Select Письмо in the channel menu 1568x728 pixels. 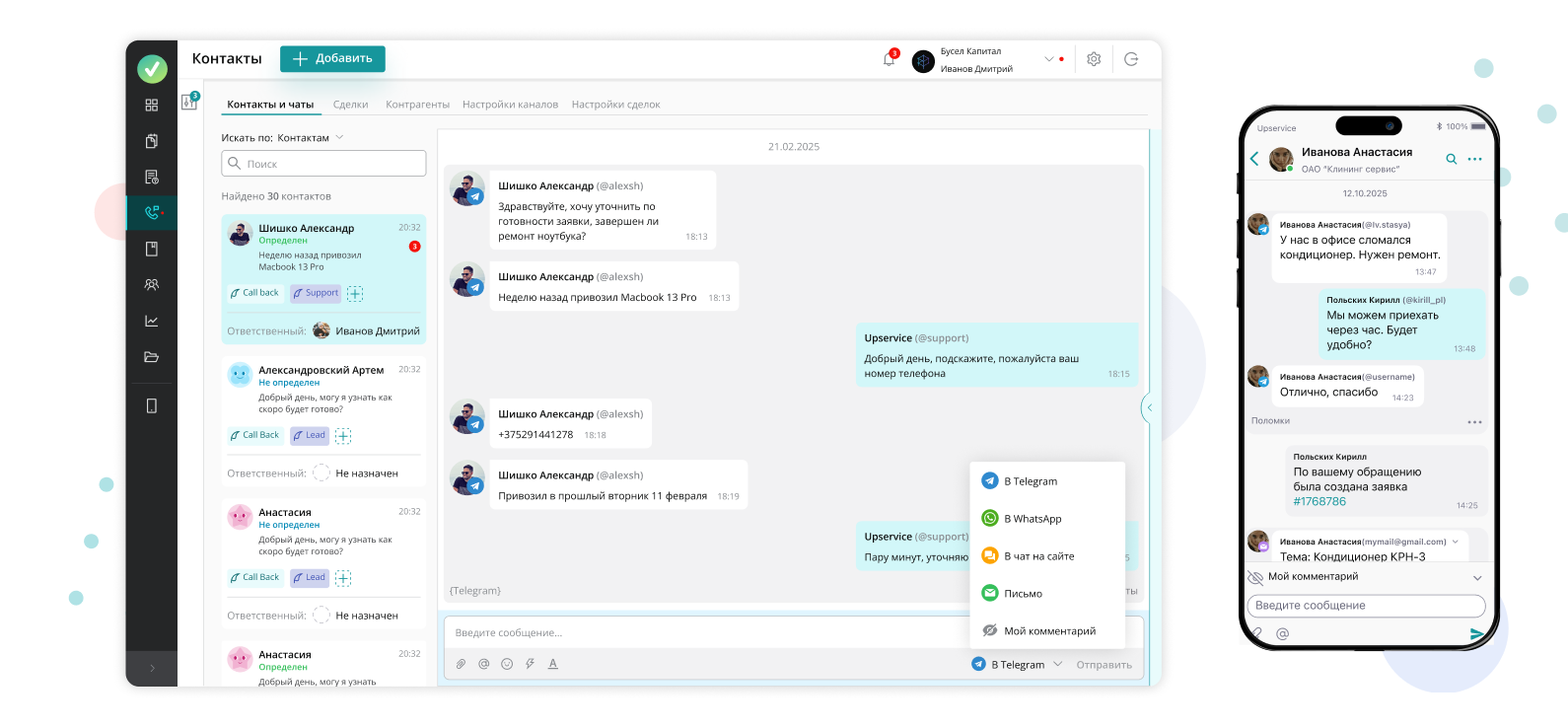tap(1047, 594)
